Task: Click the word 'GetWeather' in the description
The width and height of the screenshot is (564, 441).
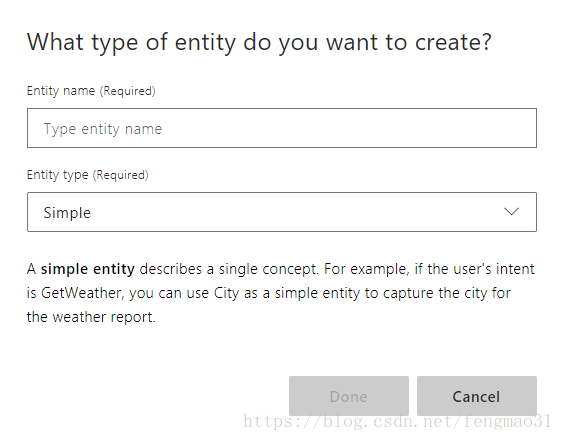Action: 82,293
